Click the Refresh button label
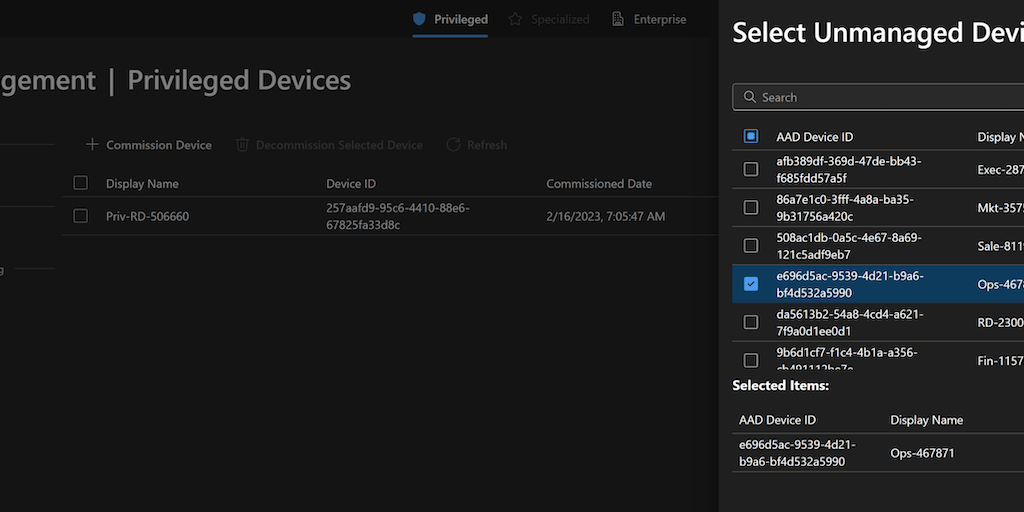The image size is (1024, 512). point(487,145)
